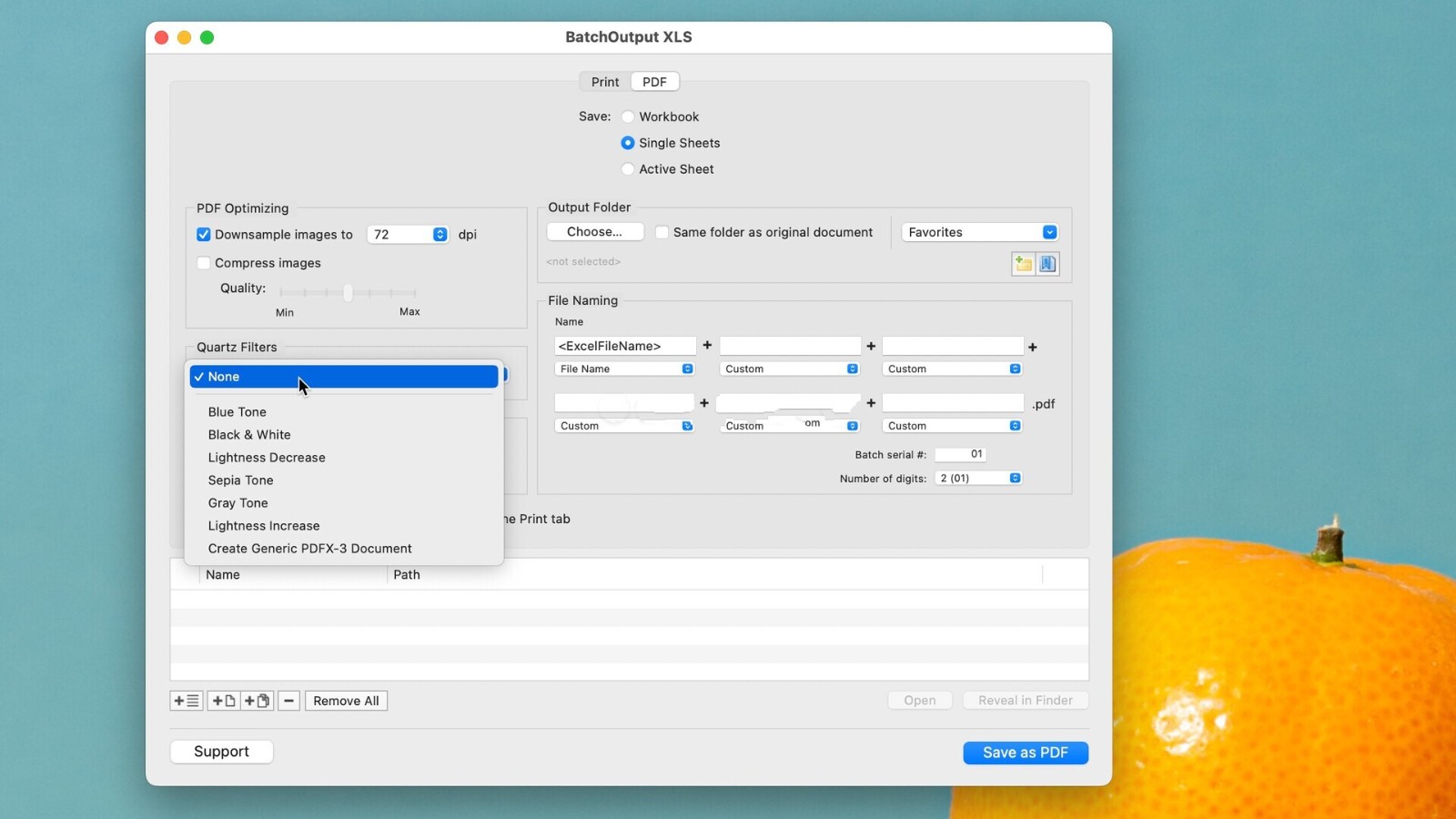Open Custom dropdown under third name field
Screen dimensions: 1456x819
pyautogui.click(x=953, y=369)
